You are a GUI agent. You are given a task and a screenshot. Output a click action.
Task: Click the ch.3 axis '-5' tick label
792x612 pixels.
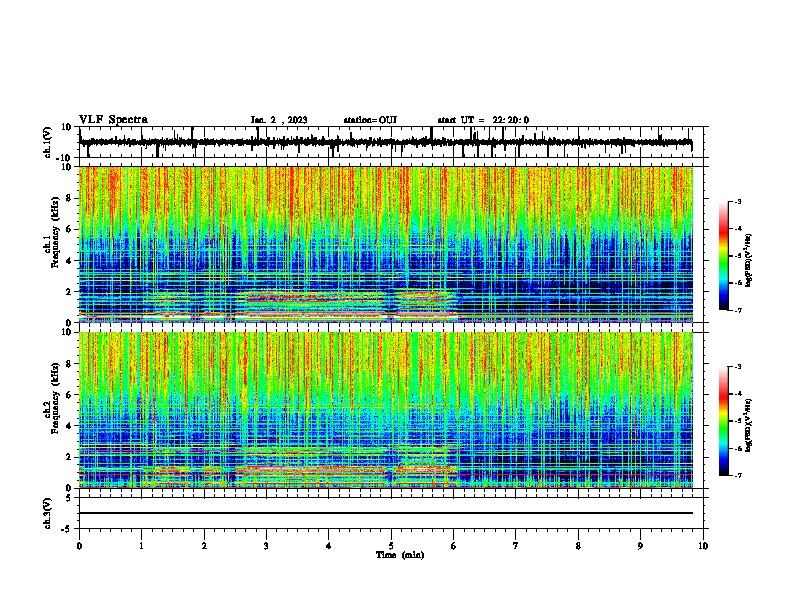(x=68, y=529)
